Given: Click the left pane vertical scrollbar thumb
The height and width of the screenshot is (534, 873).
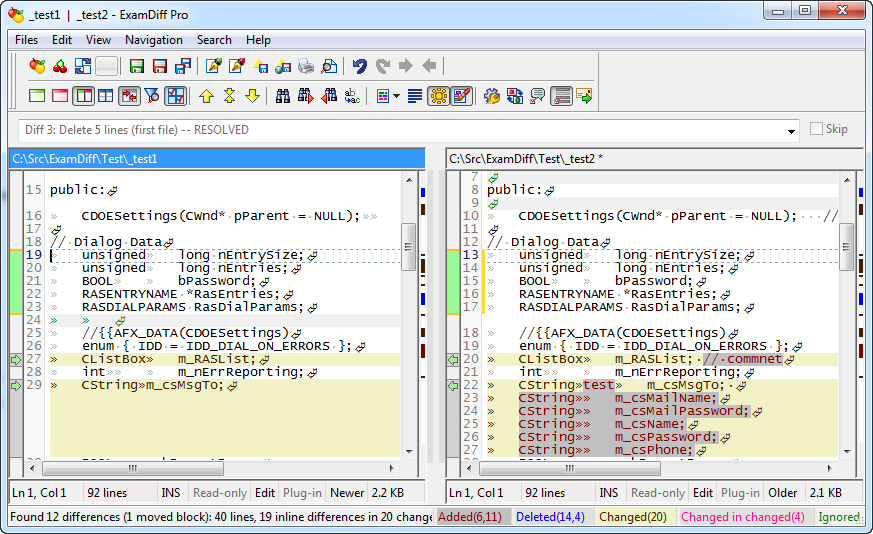Looking at the screenshot, I should pyautogui.click(x=409, y=246).
